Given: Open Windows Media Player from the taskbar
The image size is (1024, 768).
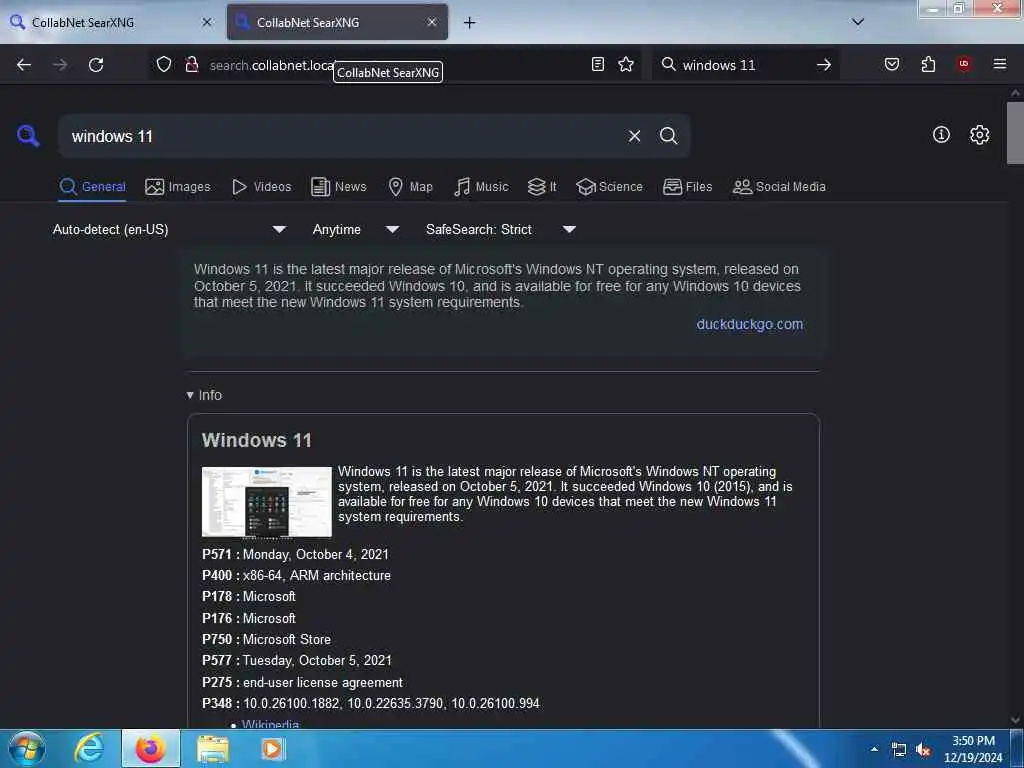Looking at the screenshot, I should point(273,748).
